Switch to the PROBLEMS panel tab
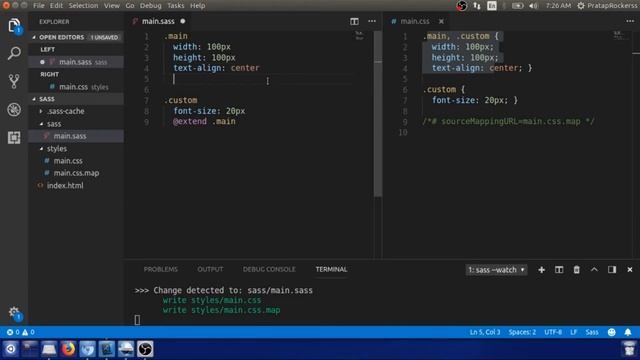The height and width of the screenshot is (360, 640). pos(160,269)
